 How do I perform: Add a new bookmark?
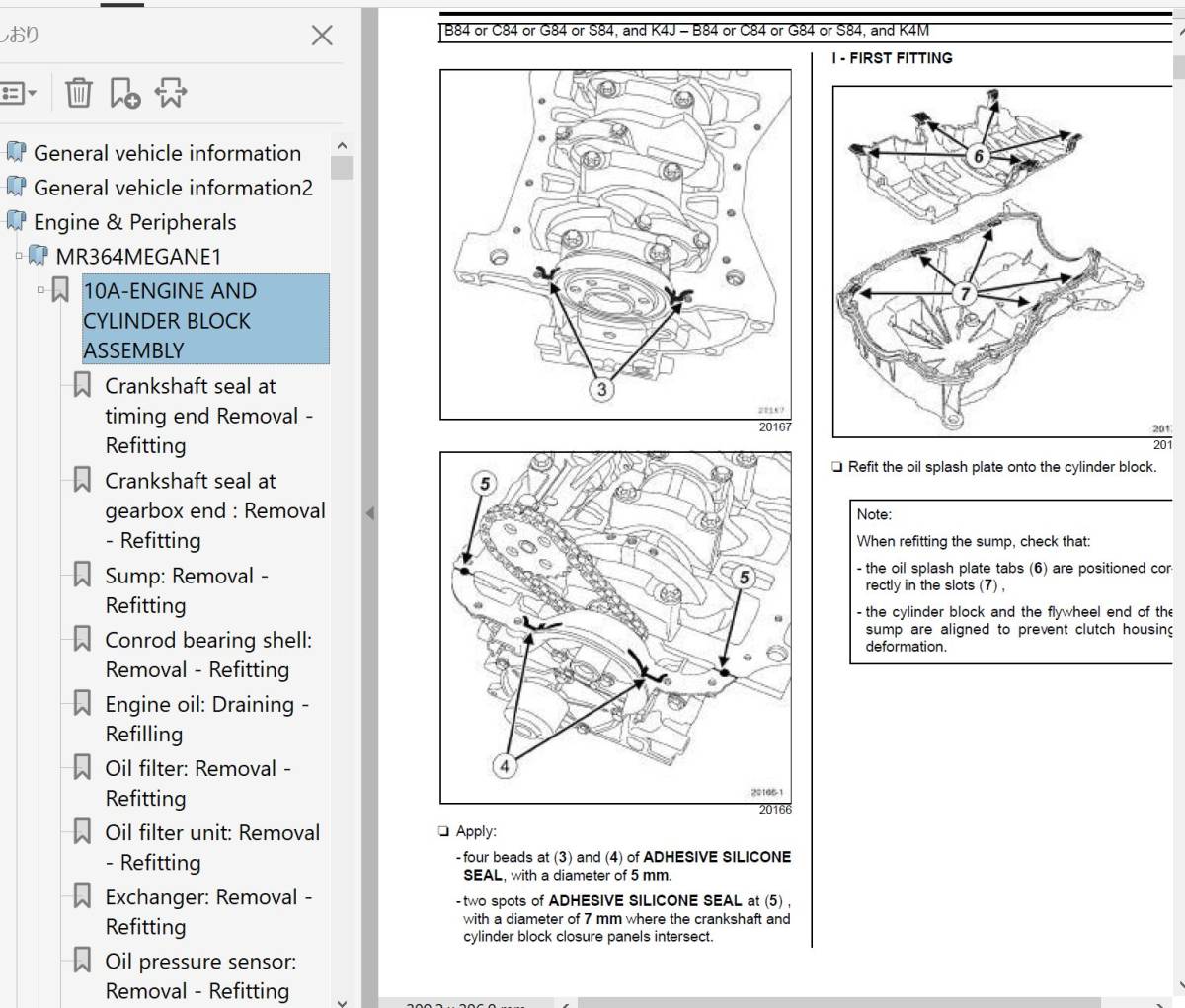click(x=124, y=93)
